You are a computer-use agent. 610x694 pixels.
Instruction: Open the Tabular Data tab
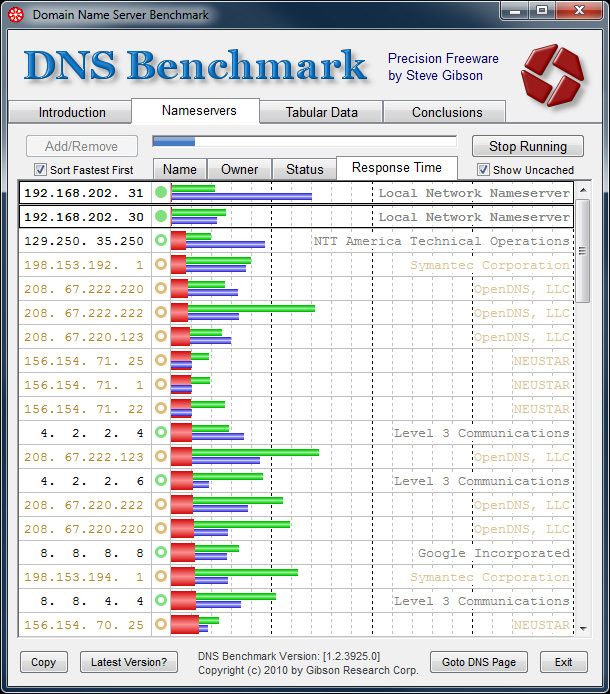[x=321, y=112]
